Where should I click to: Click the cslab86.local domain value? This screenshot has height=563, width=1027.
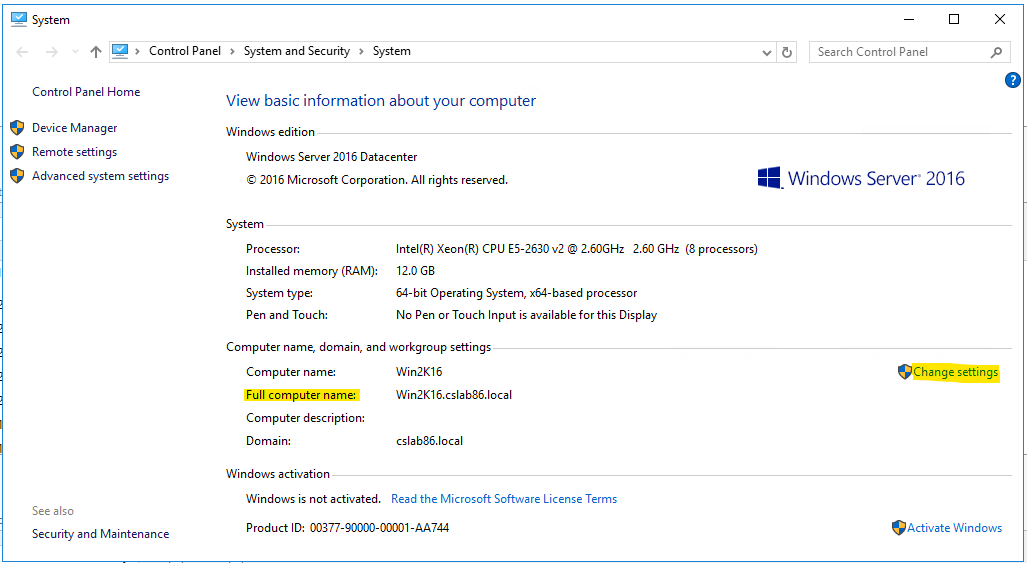[429, 441]
